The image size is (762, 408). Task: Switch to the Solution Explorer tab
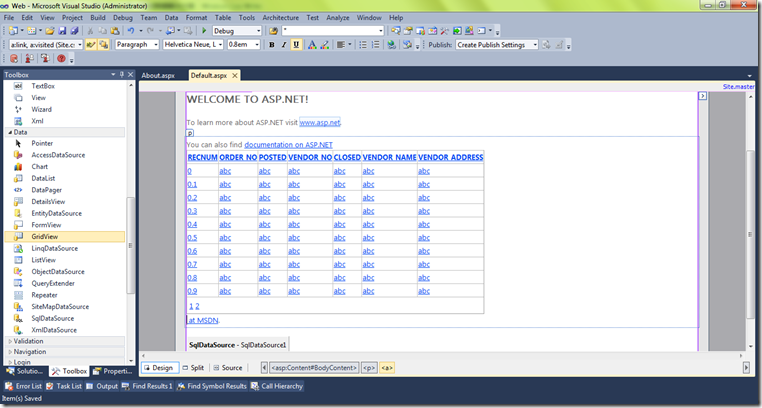point(25,371)
